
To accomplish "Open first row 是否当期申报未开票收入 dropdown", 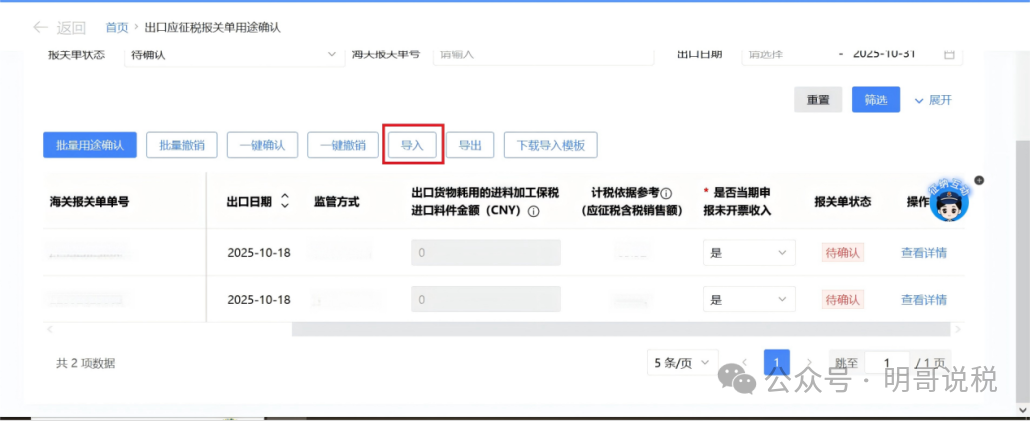I will [748, 253].
